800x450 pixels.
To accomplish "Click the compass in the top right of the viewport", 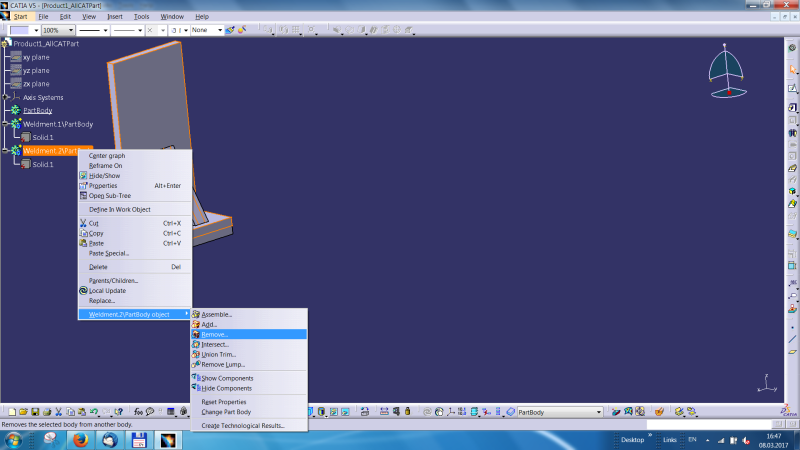I will coord(727,71).
